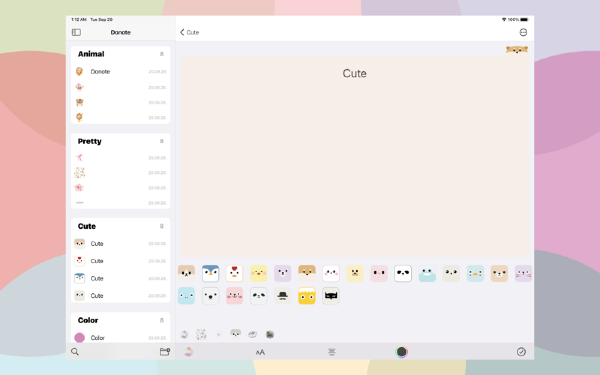Pick the yellow square face sticker
This screenshot has height=375, width=600.
(307, 296)
